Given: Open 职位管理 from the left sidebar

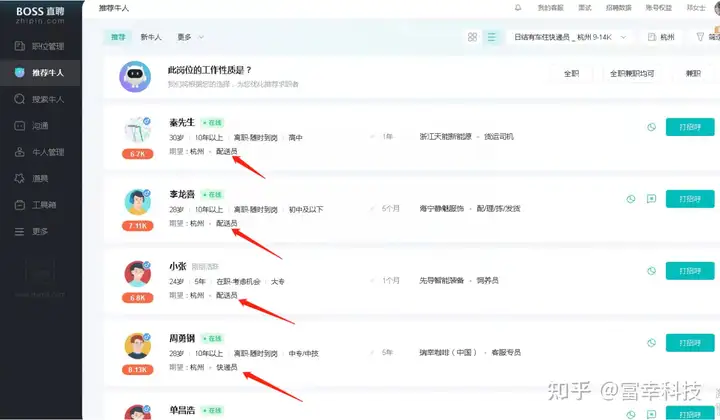Looking at the screenshot, I should 46,46.
